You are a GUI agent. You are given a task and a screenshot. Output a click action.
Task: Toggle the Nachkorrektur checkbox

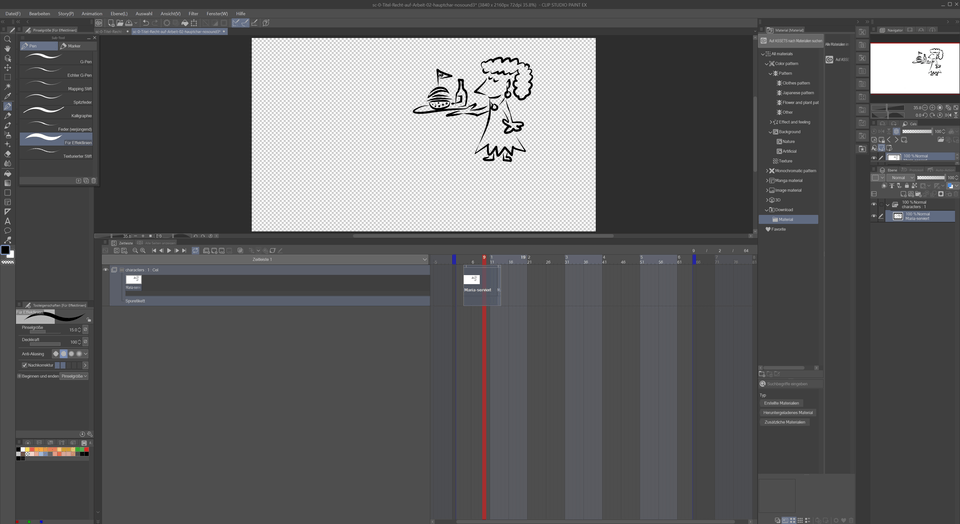click(x=24, y=365)
